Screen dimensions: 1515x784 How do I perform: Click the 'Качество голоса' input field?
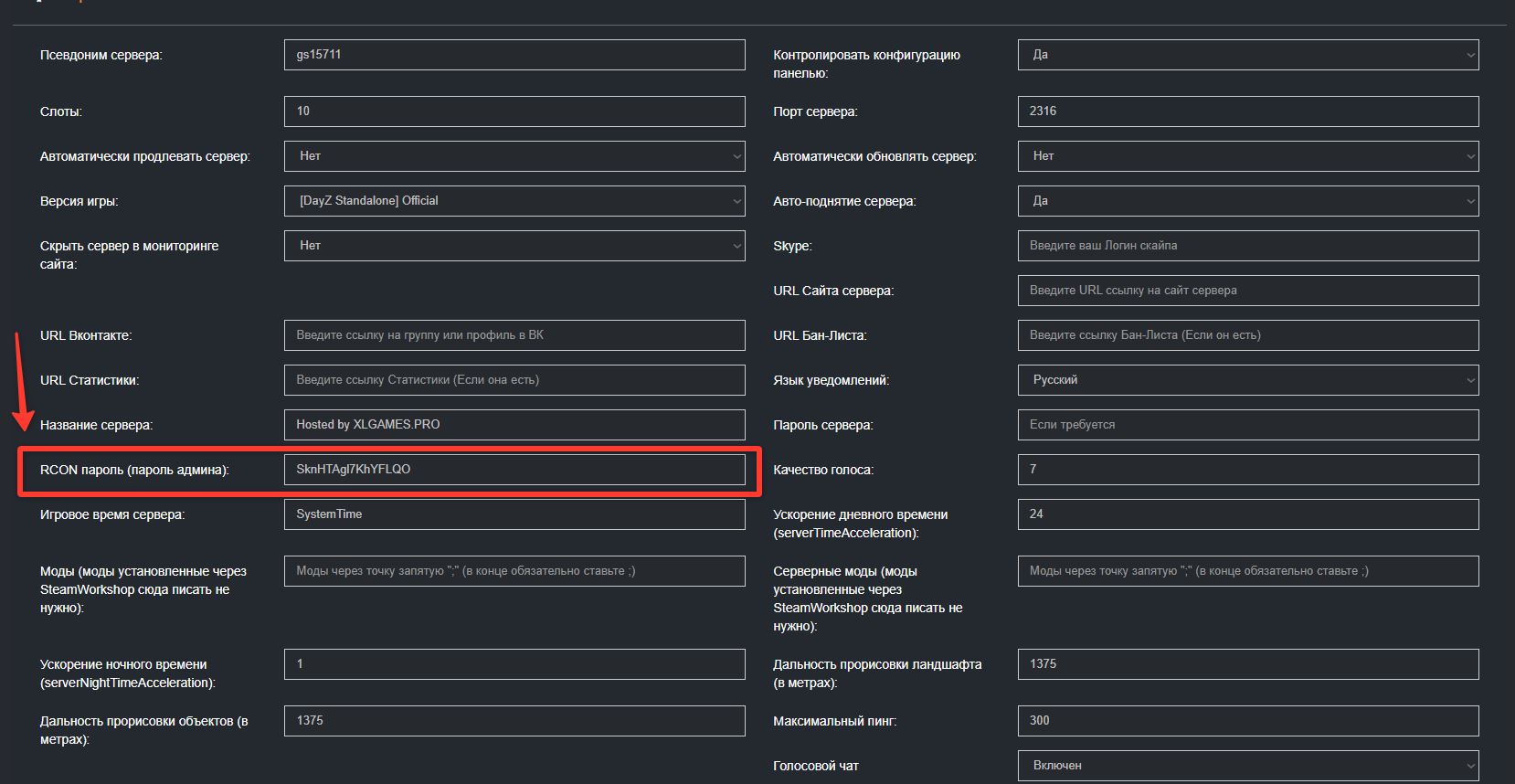click(1247, 470)
